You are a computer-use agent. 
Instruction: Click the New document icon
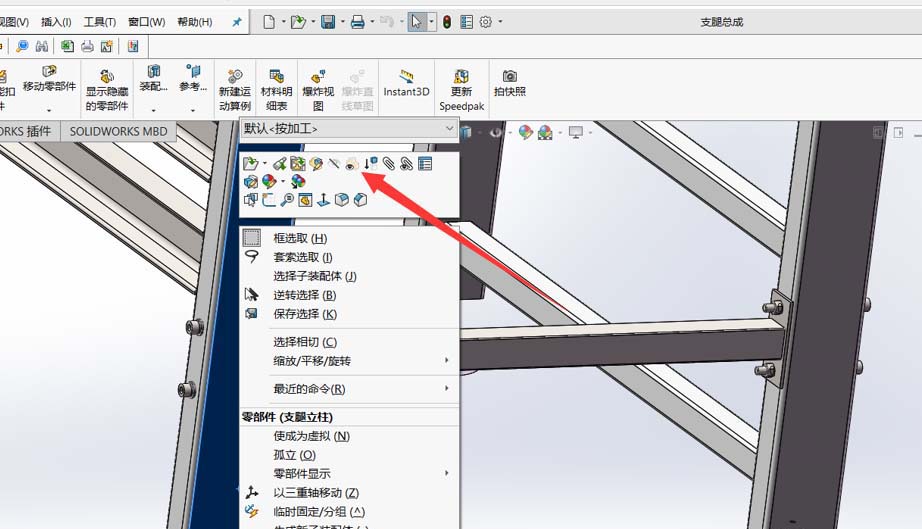coord(269,22)
